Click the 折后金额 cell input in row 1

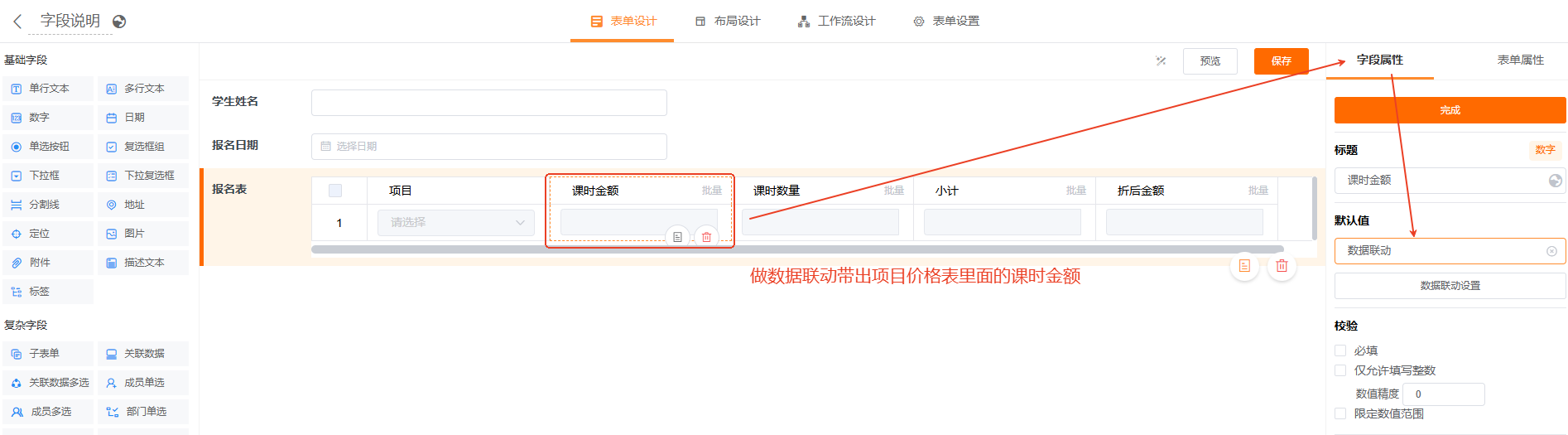[1185, 222]
